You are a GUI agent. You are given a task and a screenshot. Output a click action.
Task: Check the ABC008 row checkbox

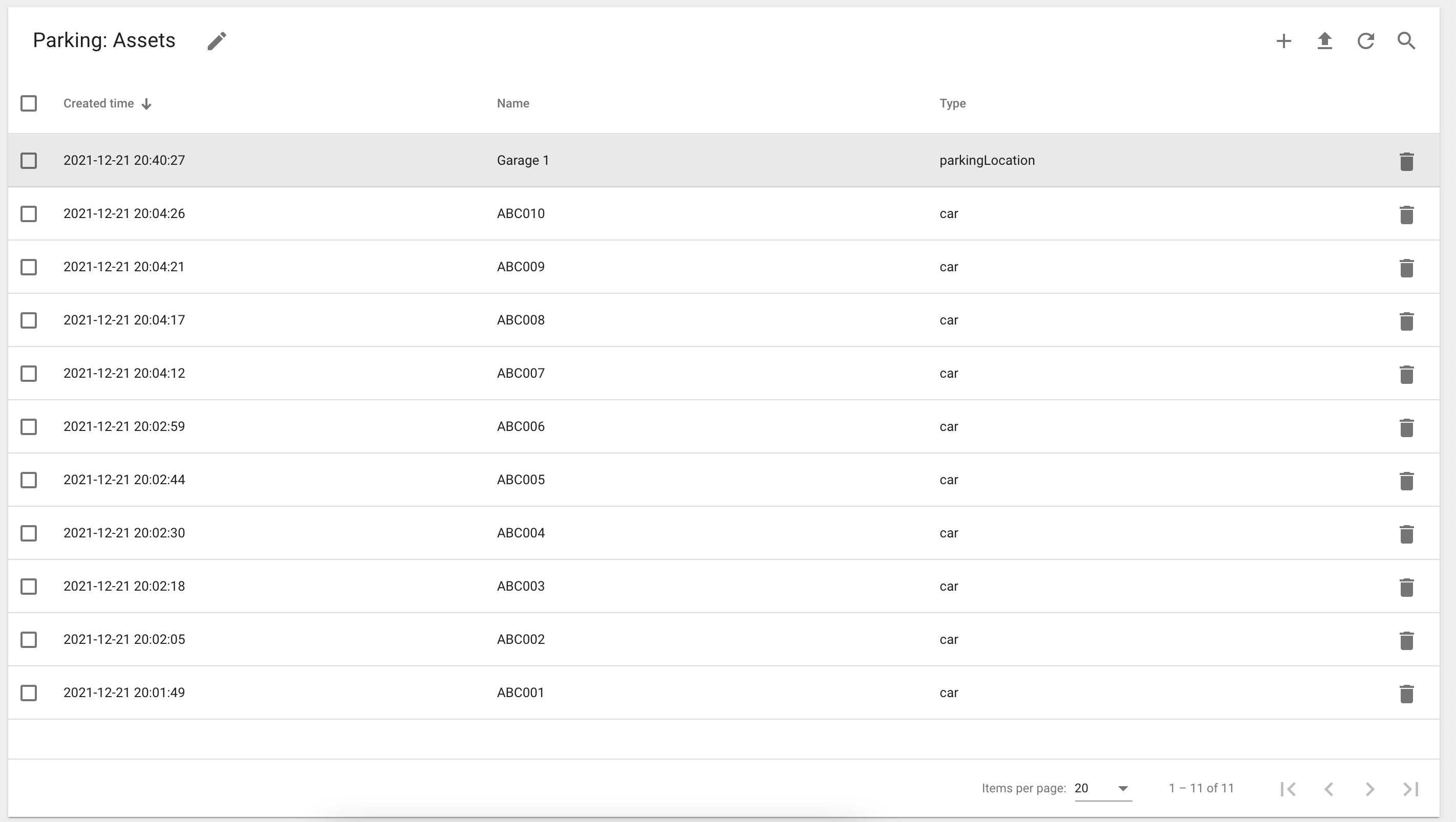click(29, 320)
